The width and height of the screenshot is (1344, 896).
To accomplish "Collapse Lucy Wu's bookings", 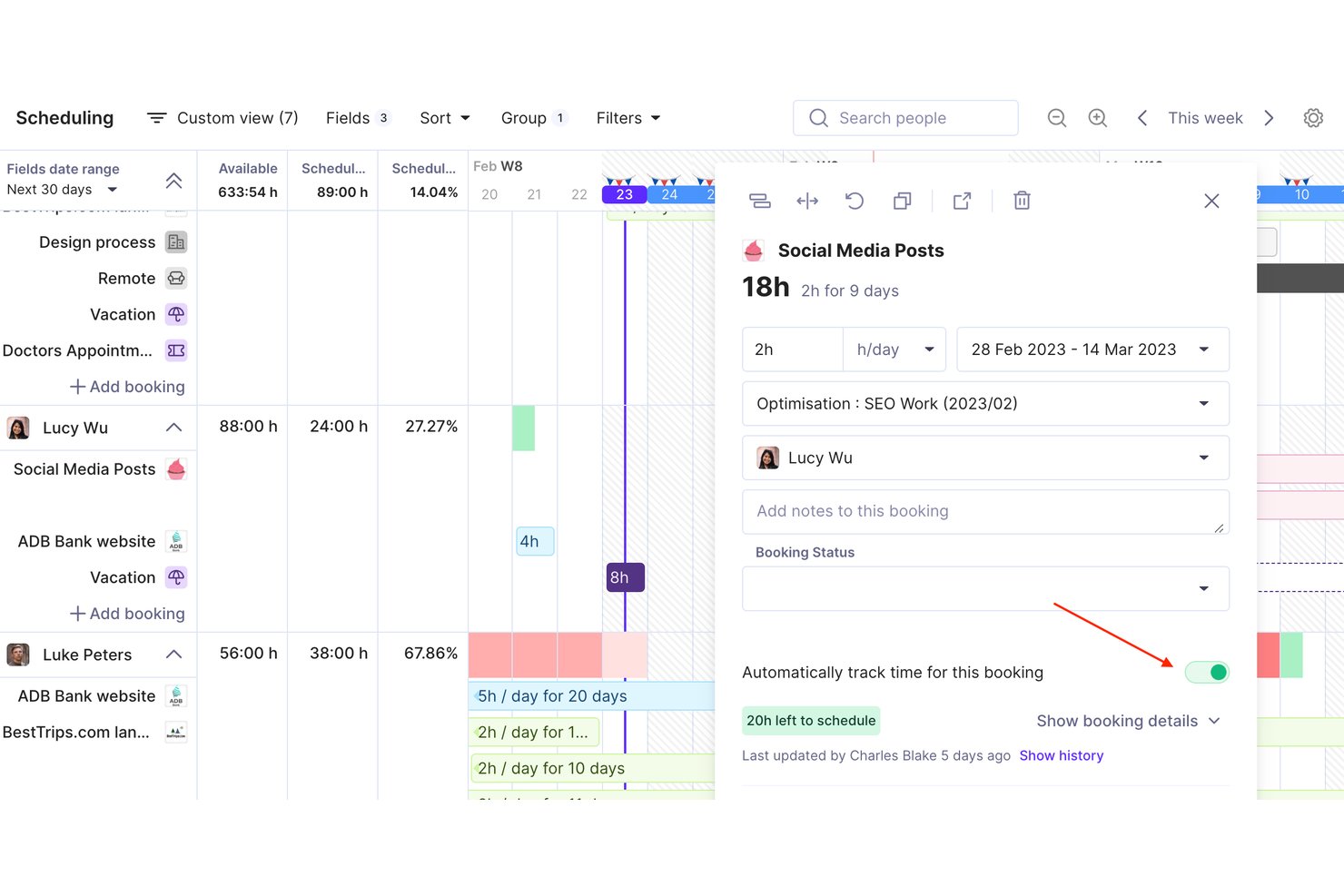I will 174,428.
